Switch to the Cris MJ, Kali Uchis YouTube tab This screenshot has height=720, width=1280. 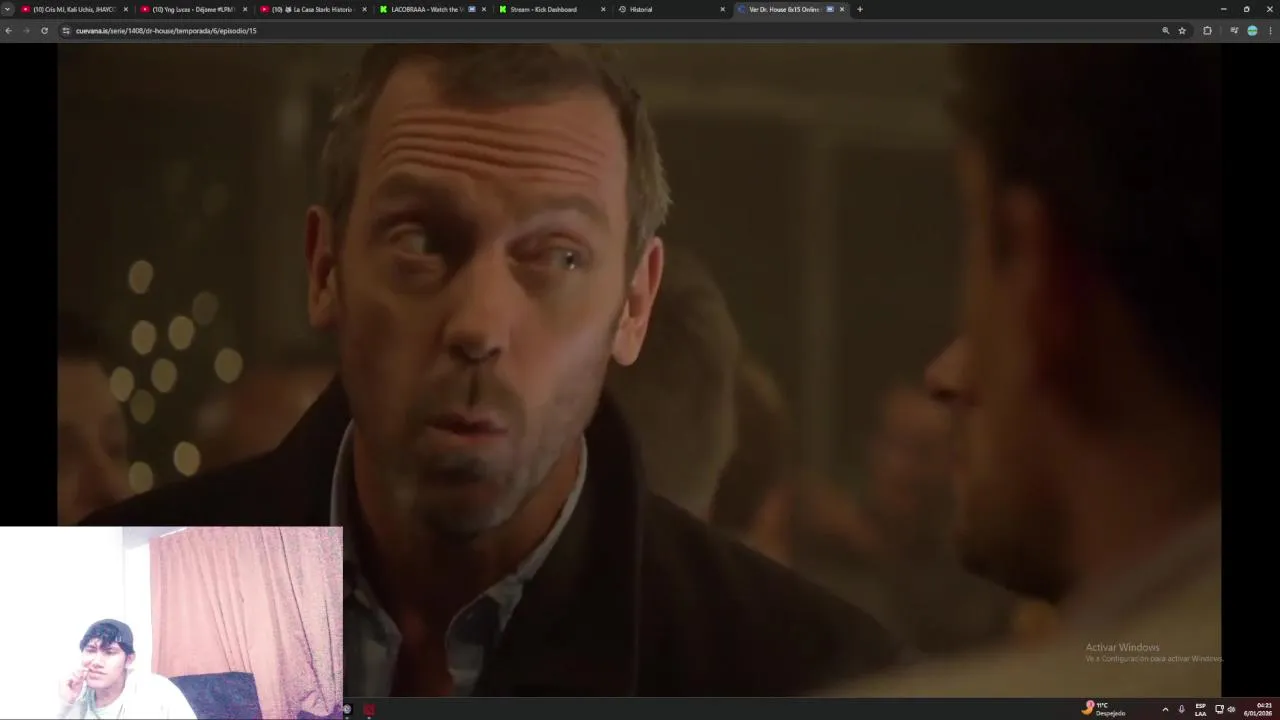click(x=74, y=9)
